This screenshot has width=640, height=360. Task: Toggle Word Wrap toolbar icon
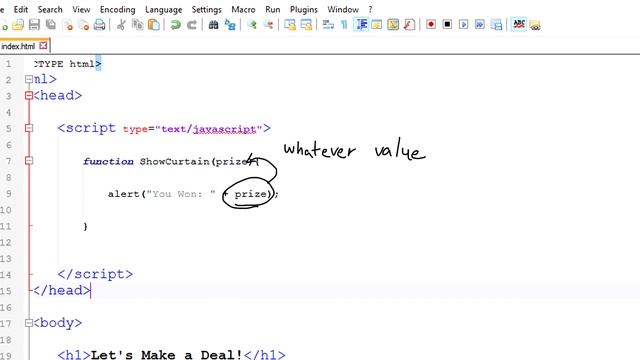(328, 25)
